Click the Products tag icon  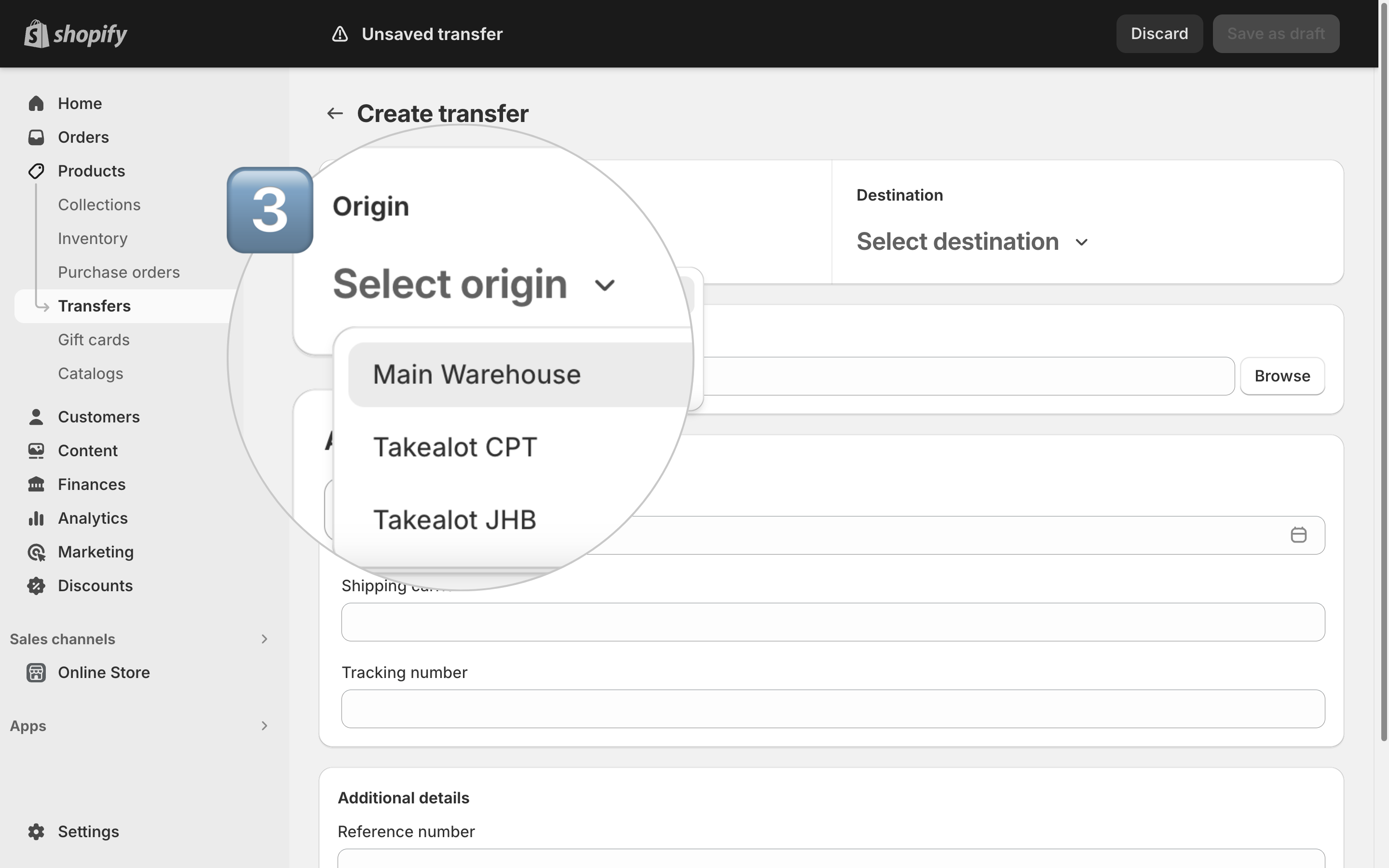coord(36,171)
